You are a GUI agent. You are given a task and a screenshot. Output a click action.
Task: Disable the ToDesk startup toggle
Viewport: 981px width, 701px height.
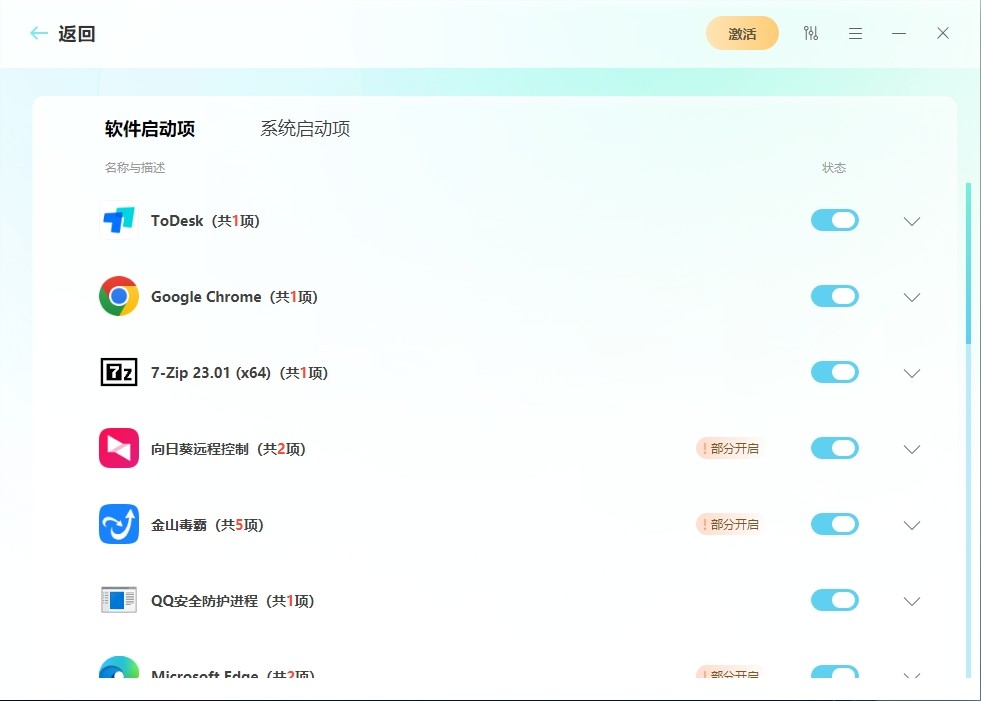tap(835, 220)
